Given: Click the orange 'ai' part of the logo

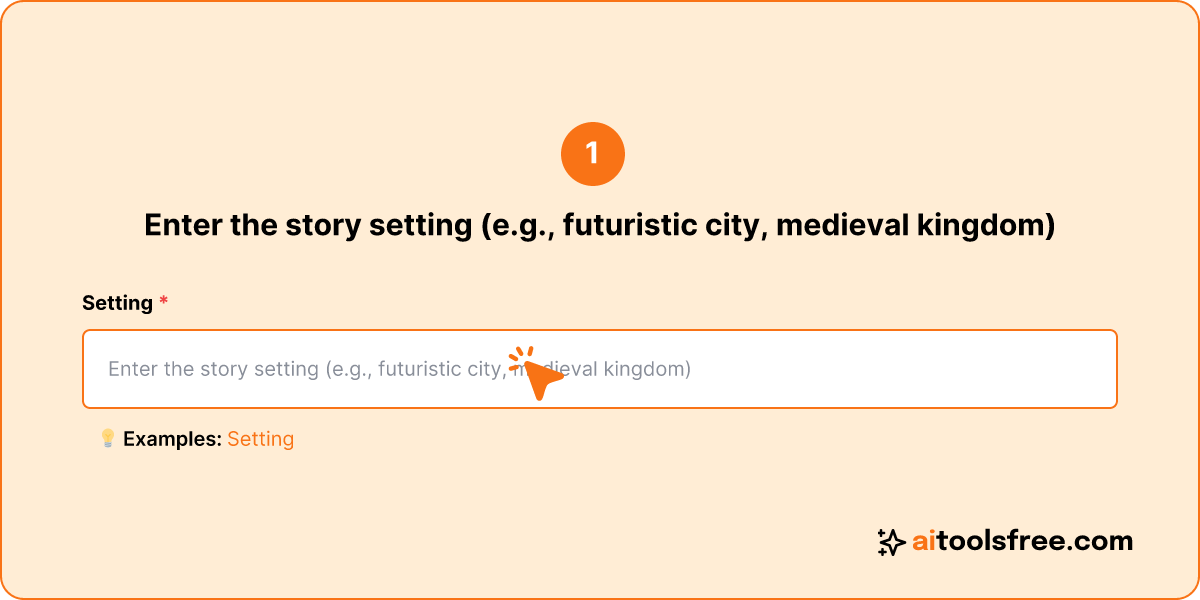Looking at the screenshot, I should point(925,540).
